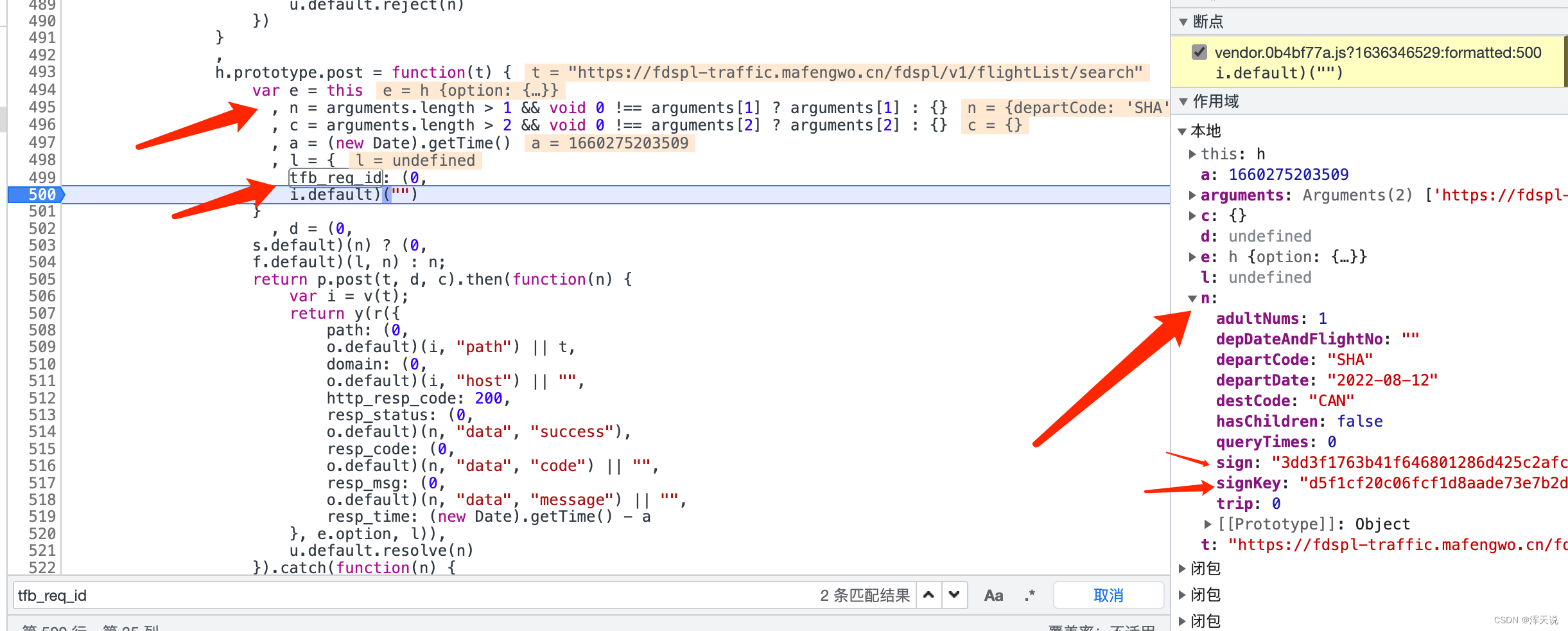Click line number 499 in gutter
This screenshot has height=631, width=1568.
(x=42, y=177)
